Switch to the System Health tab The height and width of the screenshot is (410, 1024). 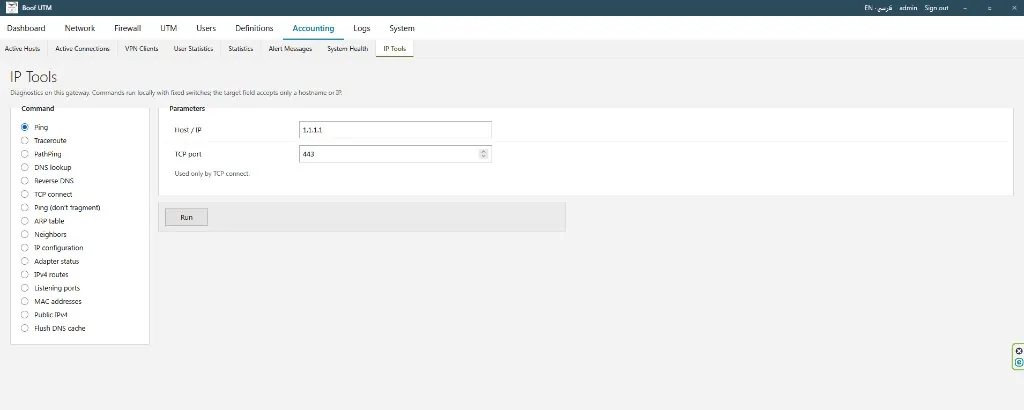[x=347, y=48]
